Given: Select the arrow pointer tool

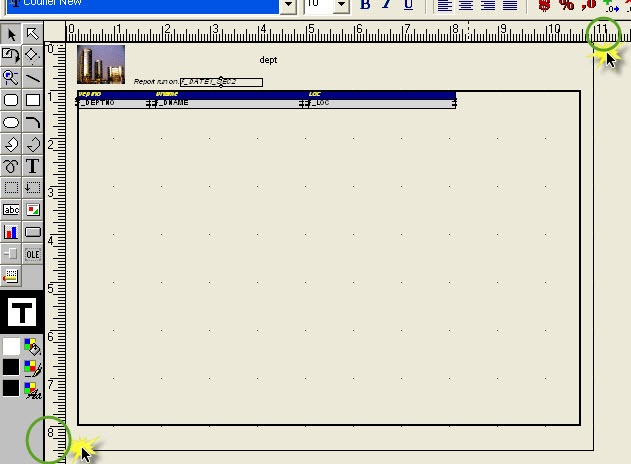Looking at the screenshot, I should [x=11, y=35].
